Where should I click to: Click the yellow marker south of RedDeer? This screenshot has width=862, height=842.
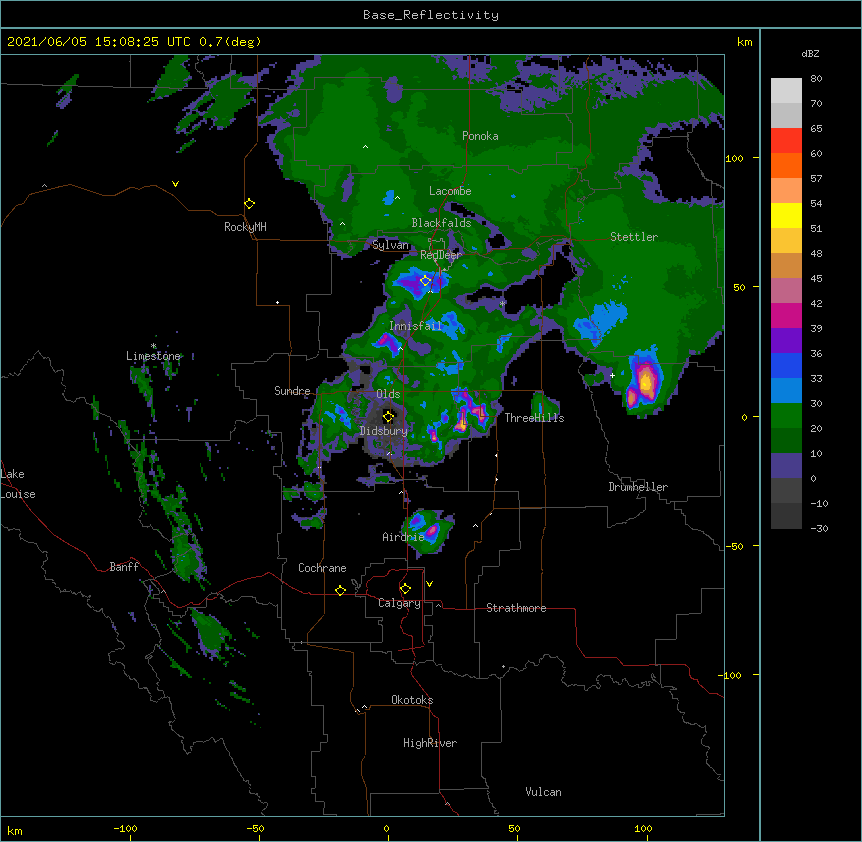pyautogui.click(x=425, y=281)
